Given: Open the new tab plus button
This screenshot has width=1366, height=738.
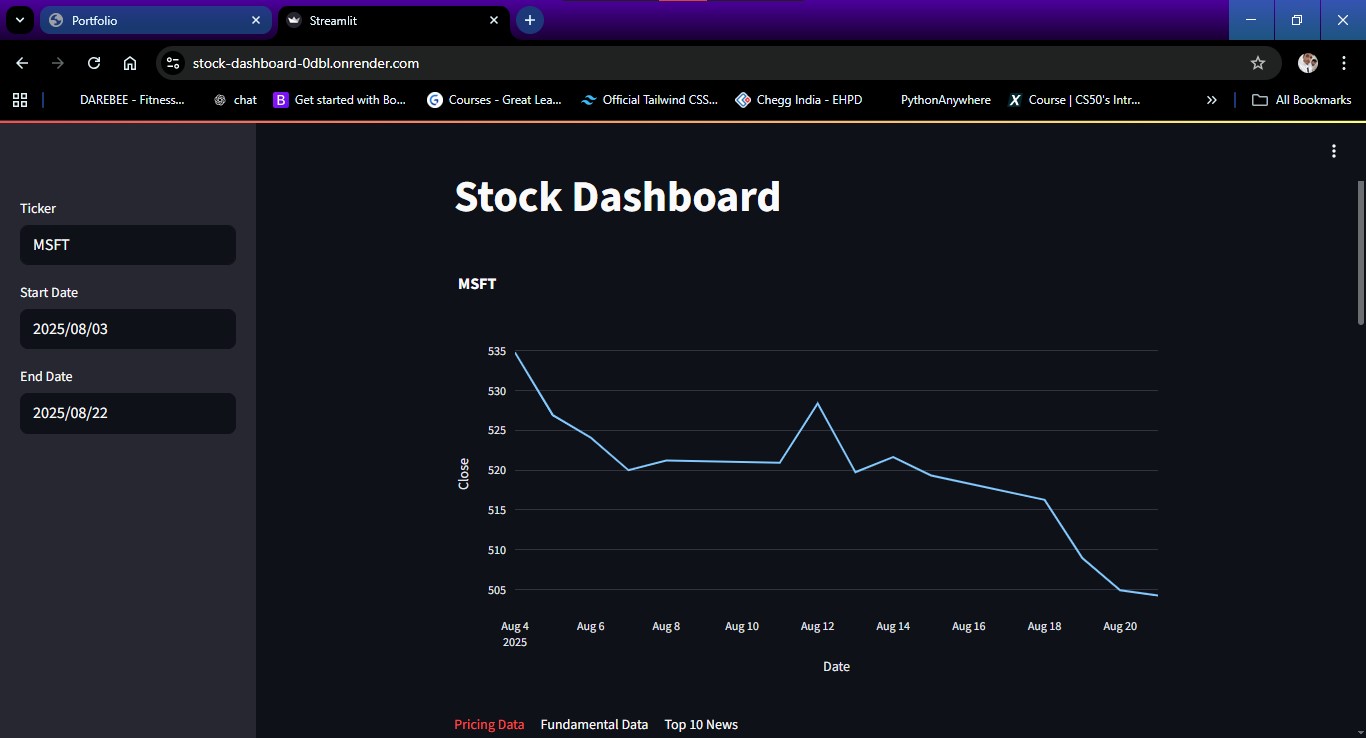Looking at the screenshot, I should pos(529,20).
